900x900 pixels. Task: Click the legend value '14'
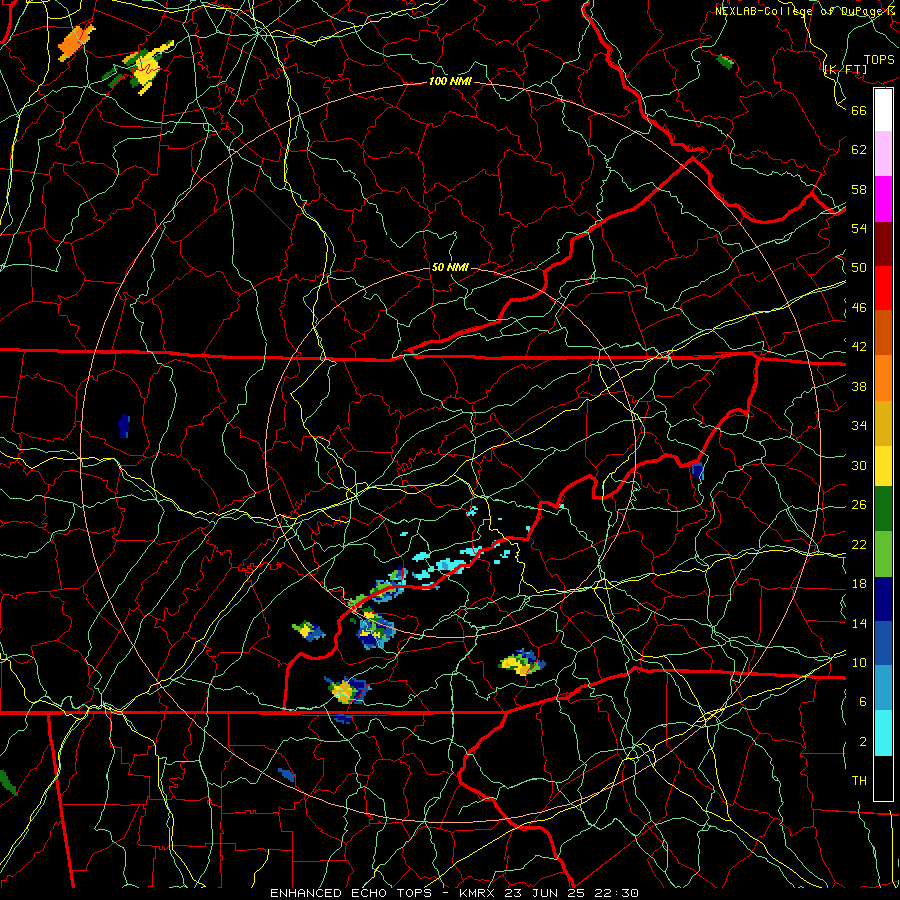(859, 623)
